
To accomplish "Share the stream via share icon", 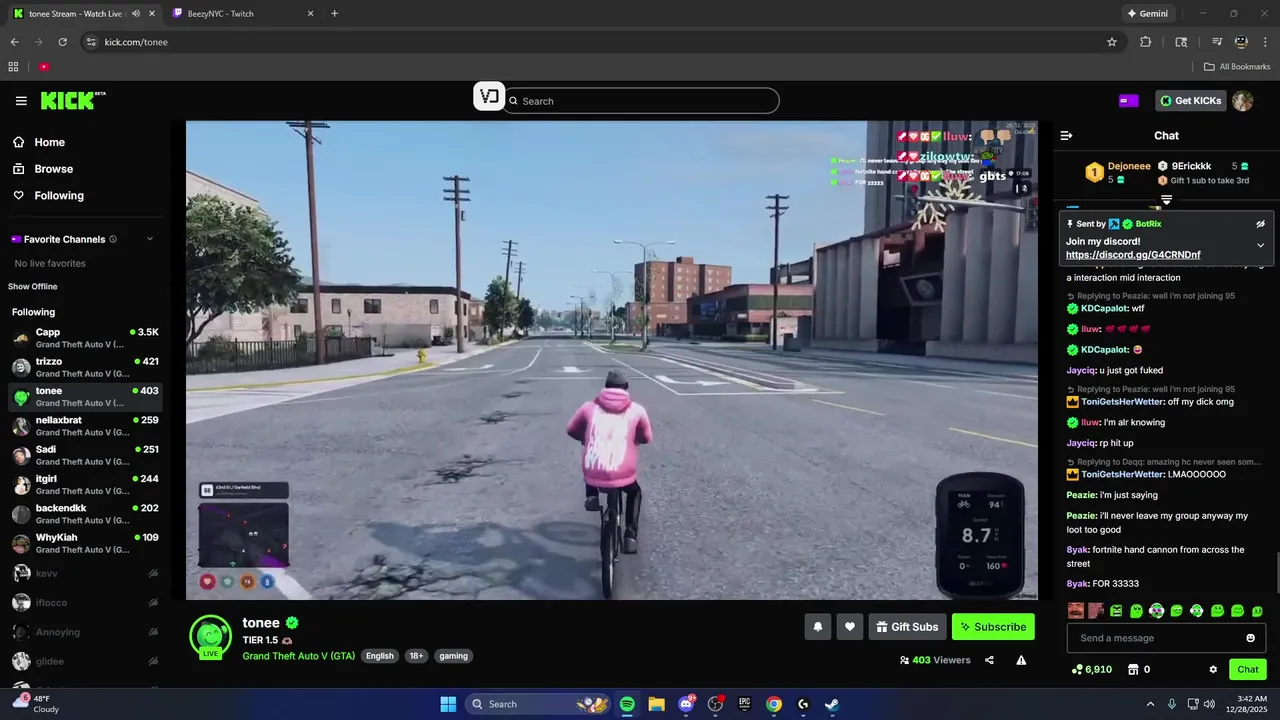I will 989,660.
